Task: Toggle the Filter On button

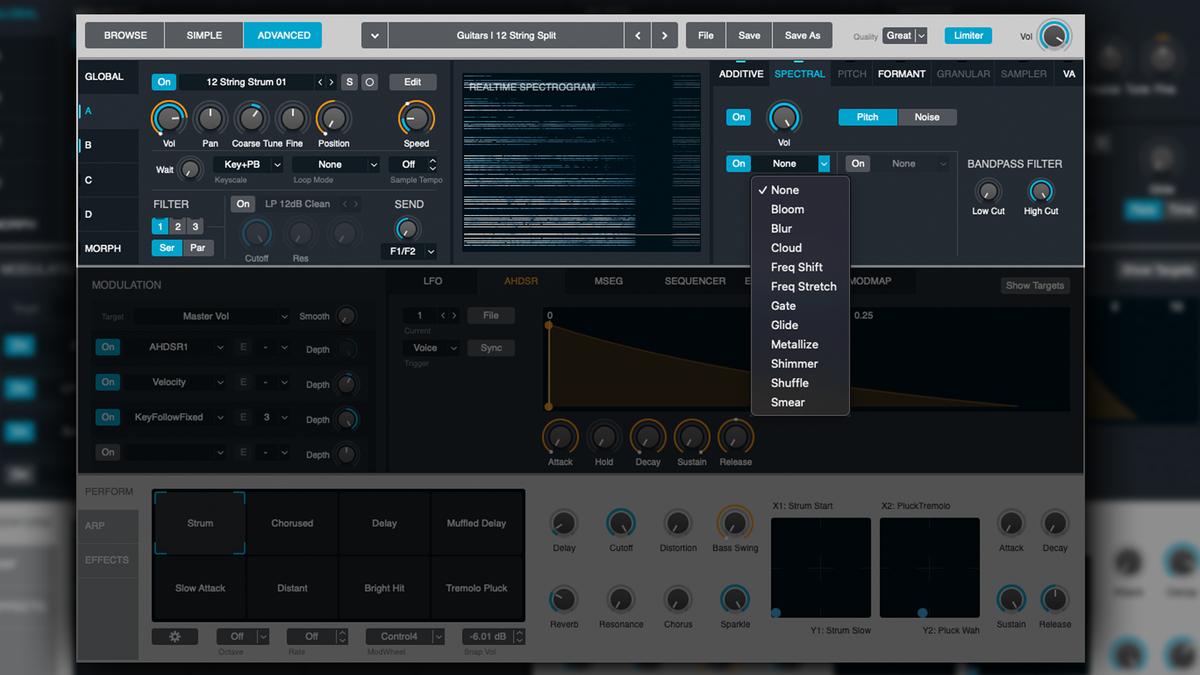Action: click(243, 204)
